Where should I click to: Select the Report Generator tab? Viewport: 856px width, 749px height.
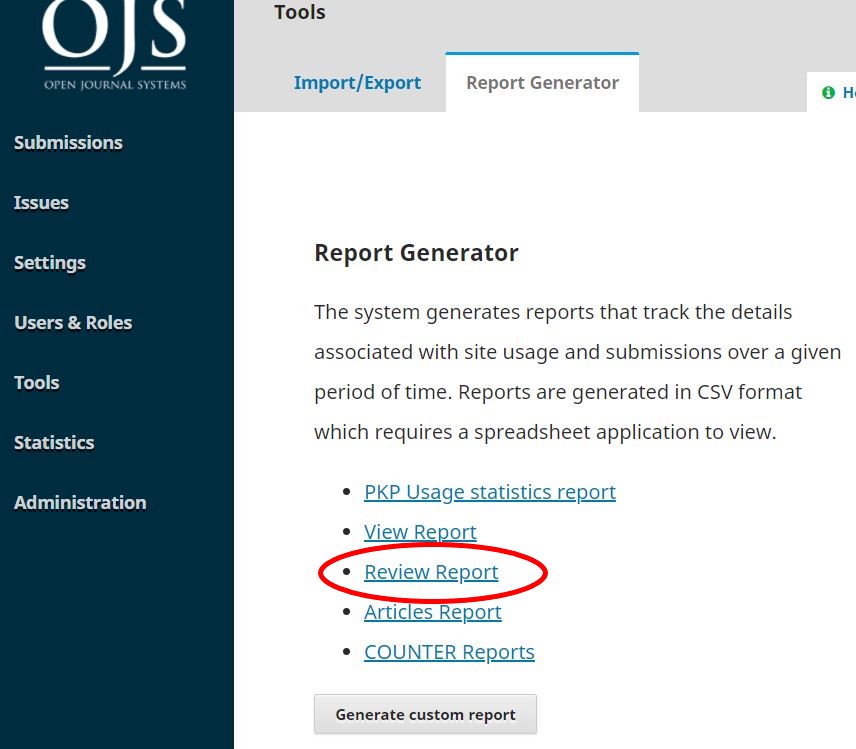(x=543, y=83)
